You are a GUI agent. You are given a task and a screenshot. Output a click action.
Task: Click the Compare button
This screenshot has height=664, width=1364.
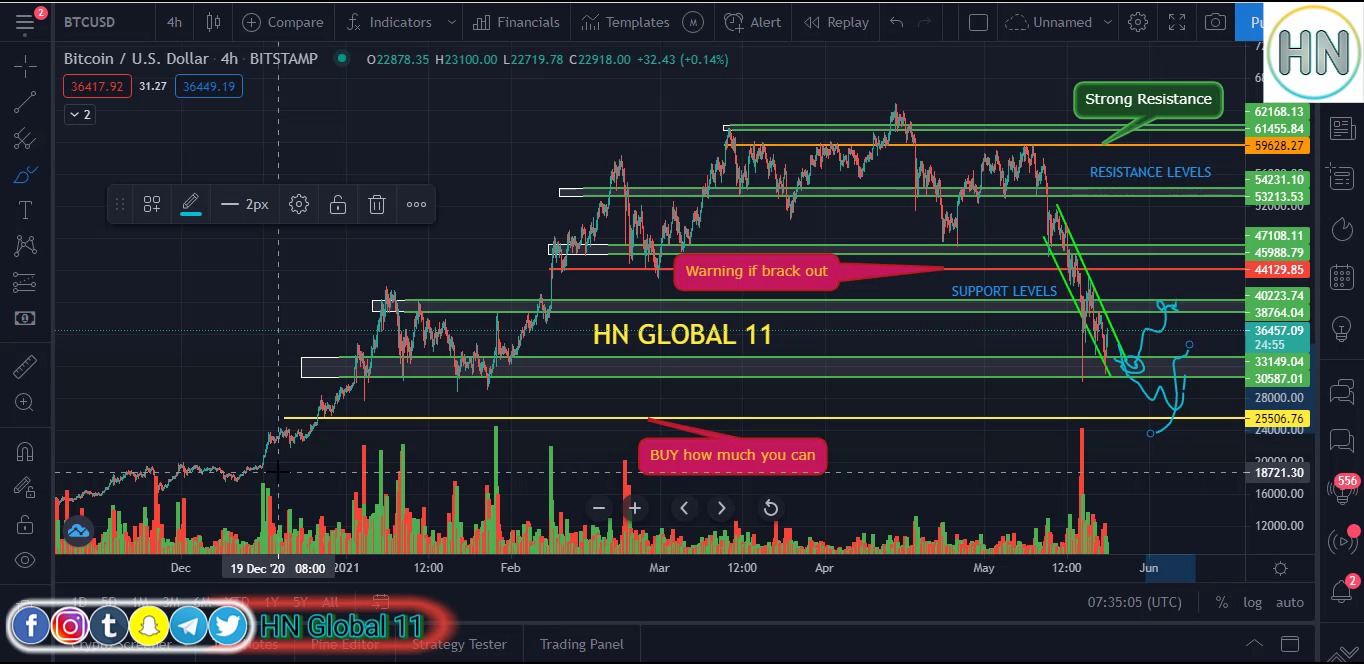pyautogui.click(x=282, y=22)
